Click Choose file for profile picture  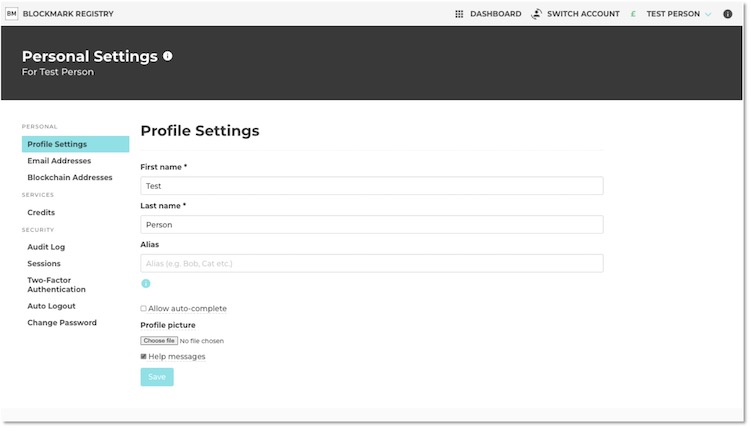point(158,341)
